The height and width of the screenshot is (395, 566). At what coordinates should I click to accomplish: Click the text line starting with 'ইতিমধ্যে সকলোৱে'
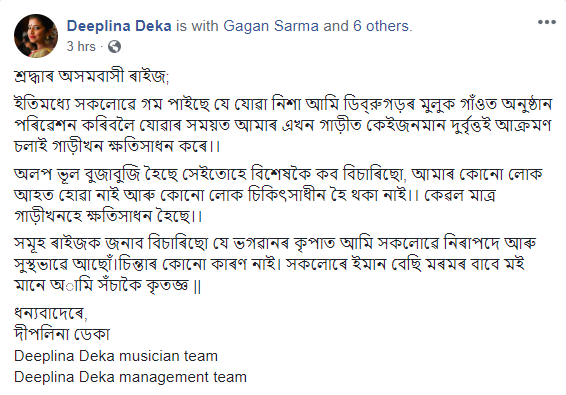coord(283,105)
